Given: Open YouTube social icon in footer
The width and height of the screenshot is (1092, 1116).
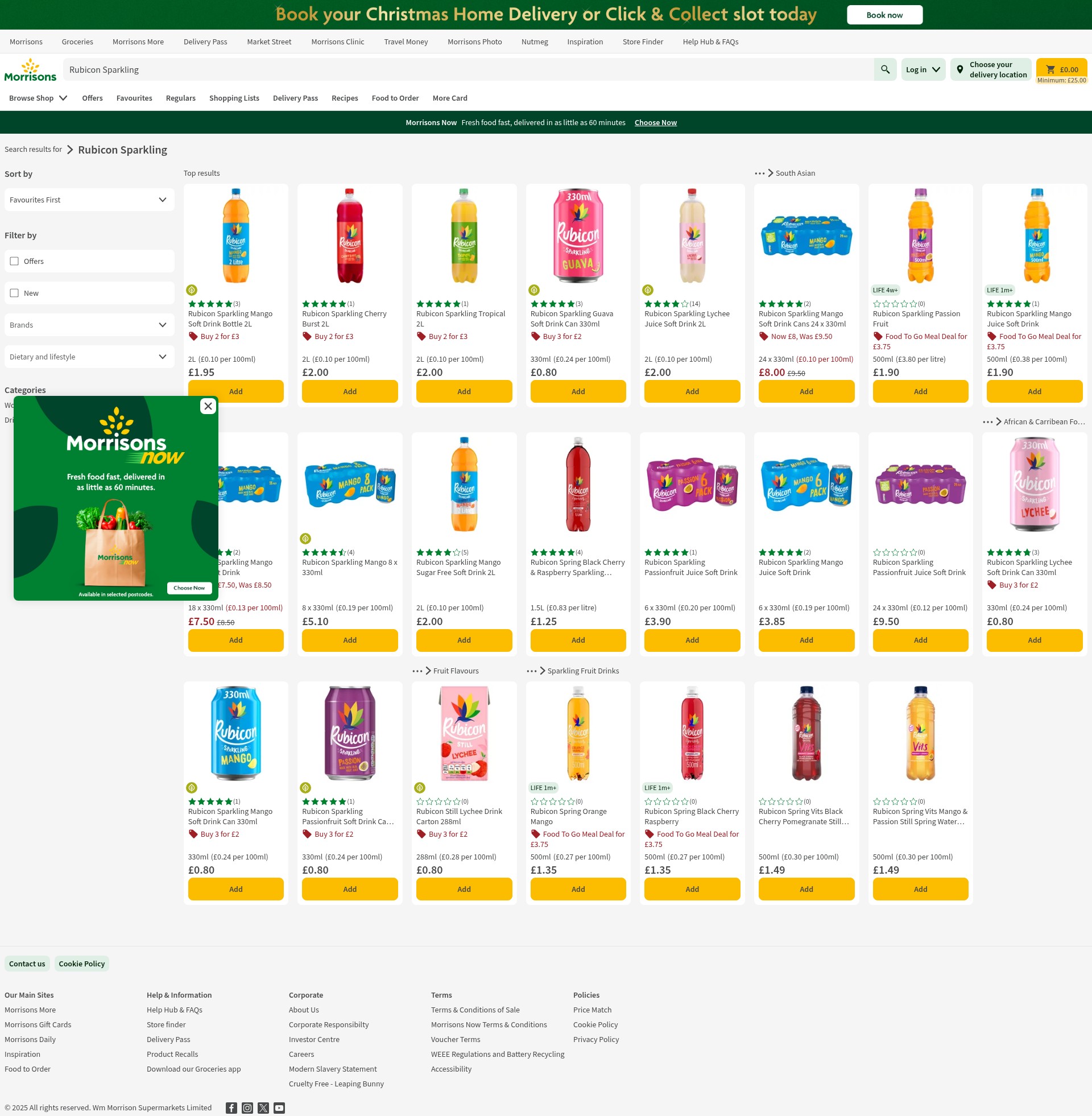Looking at the screenshot, I should [279, 1107].
